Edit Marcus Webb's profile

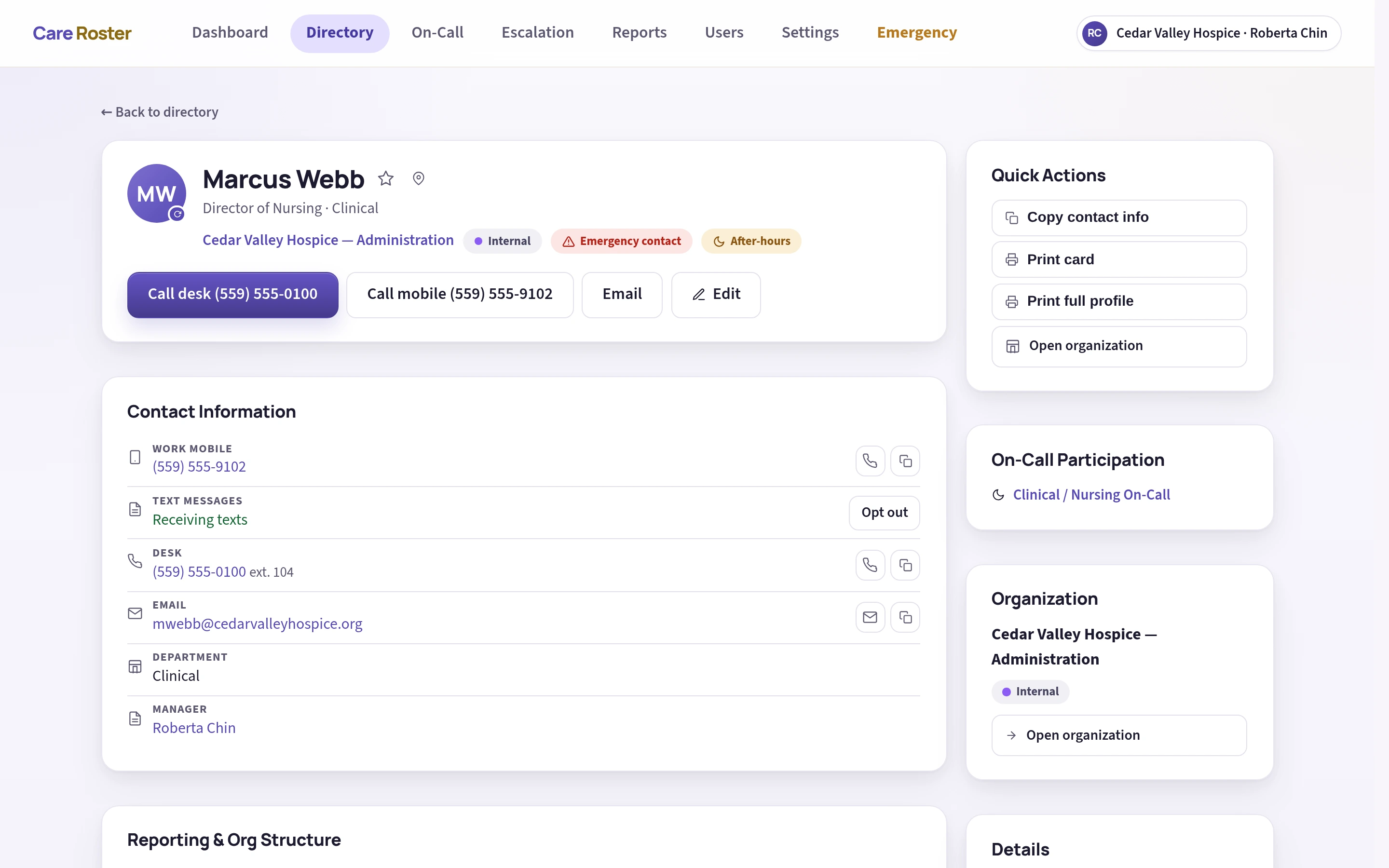click(716, 295)
